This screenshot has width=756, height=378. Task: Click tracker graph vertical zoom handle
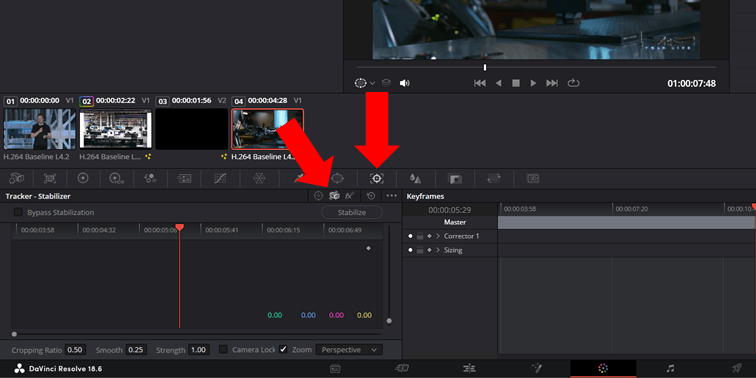(x=389, y=321)
